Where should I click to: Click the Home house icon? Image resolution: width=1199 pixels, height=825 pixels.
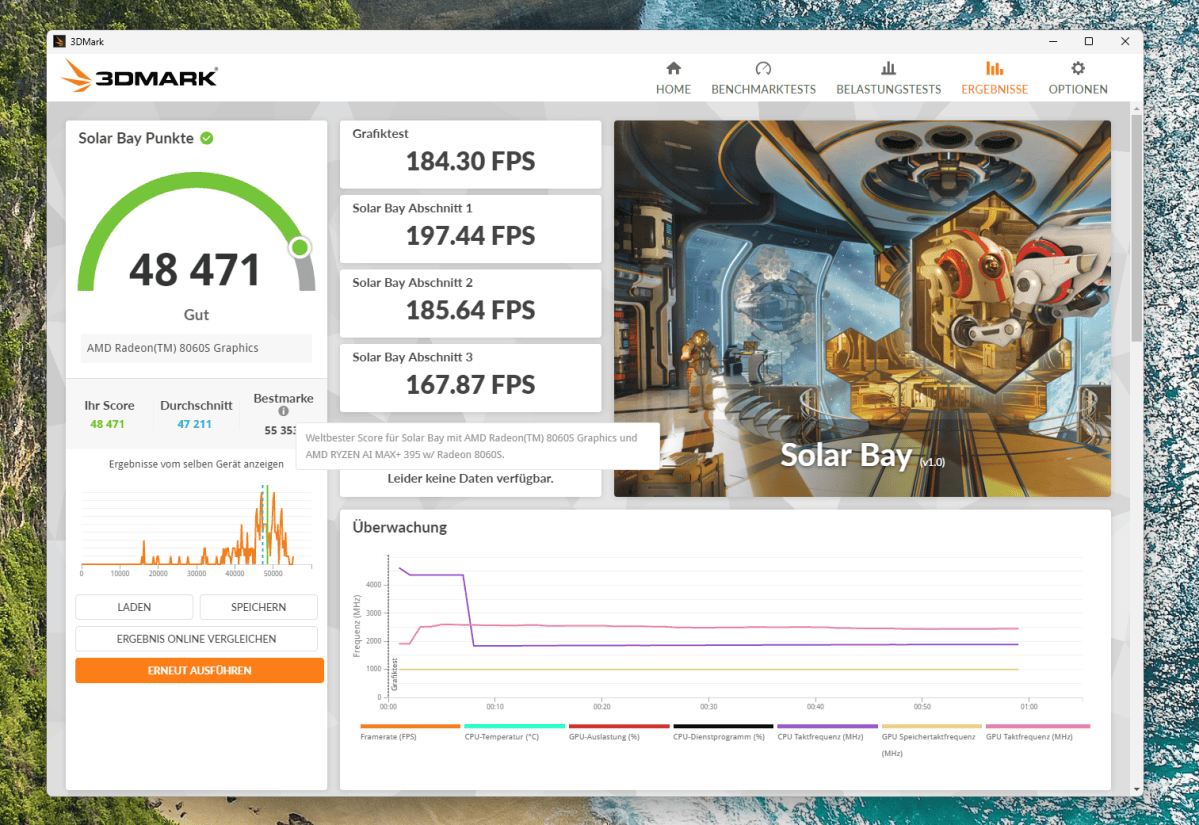point(673,68)
